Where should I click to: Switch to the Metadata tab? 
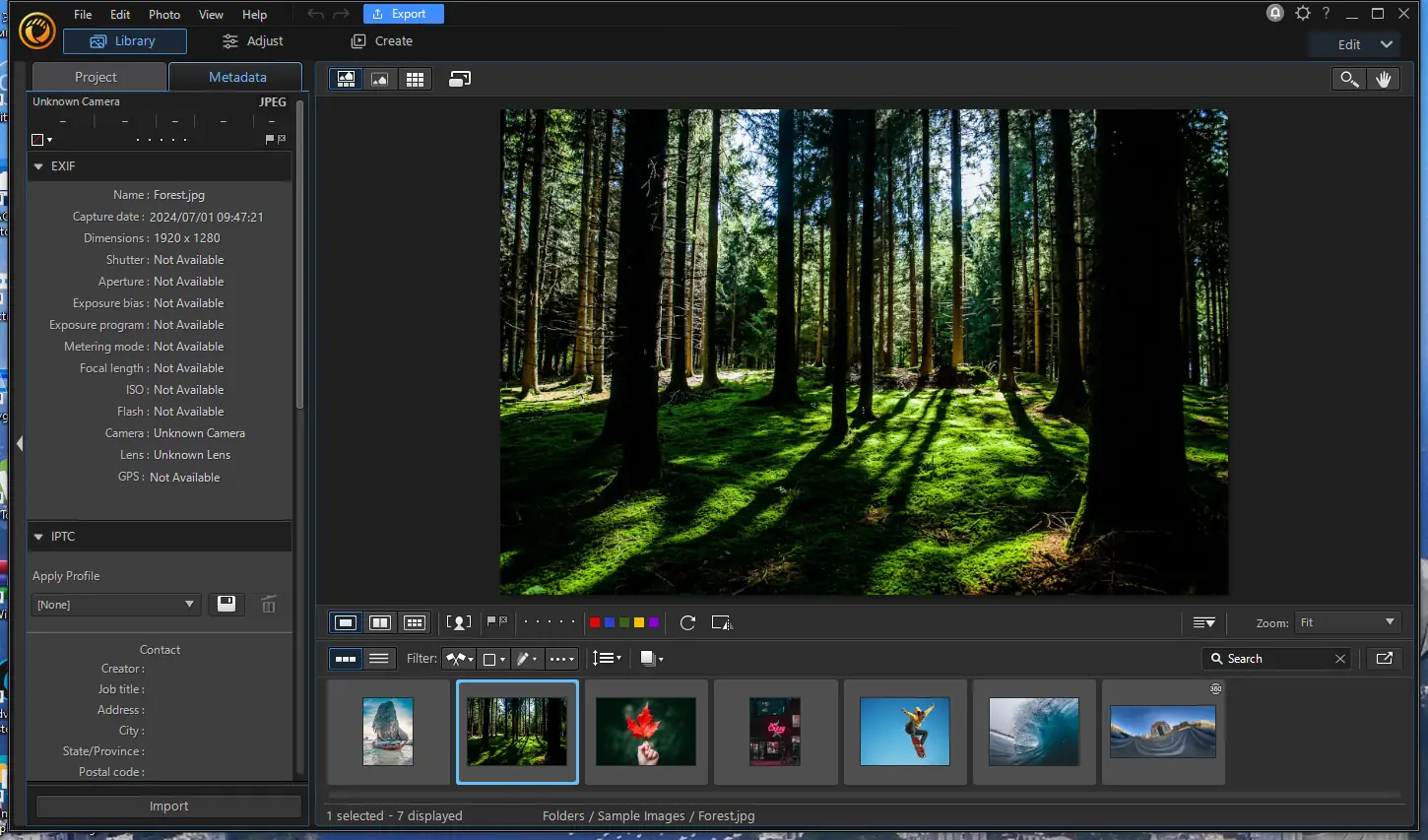236,77
